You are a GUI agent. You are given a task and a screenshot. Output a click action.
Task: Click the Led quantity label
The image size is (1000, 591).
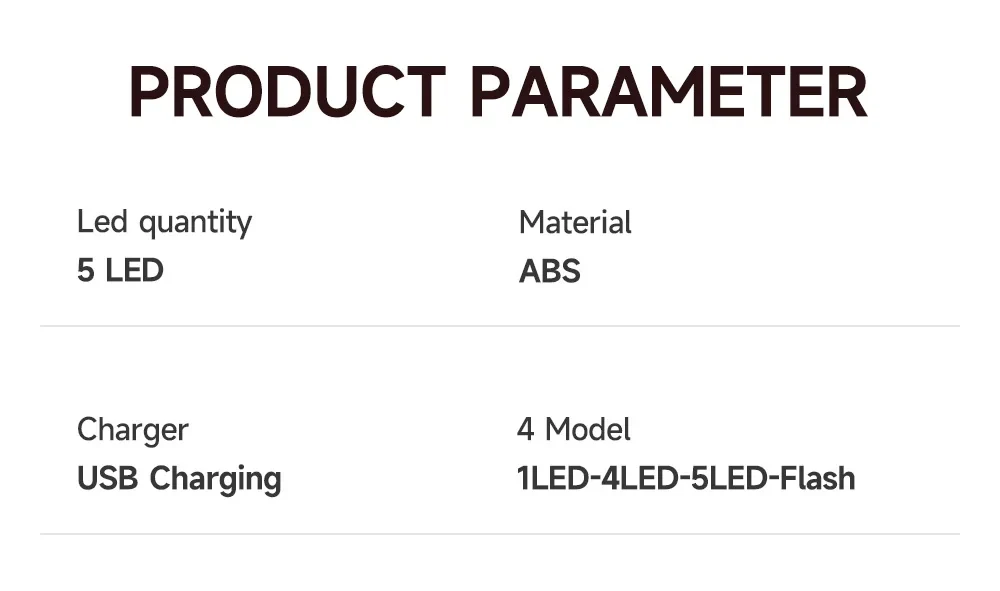pos(165,223)
